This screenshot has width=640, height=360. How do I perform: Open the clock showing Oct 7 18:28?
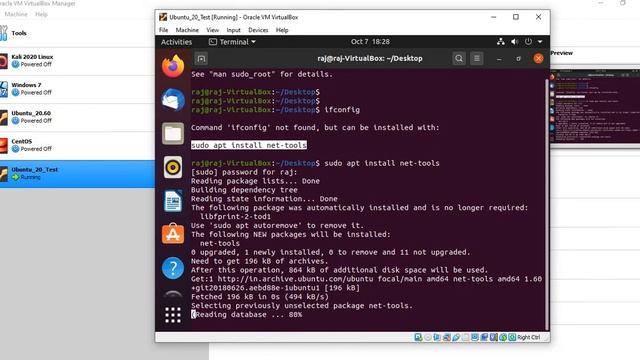coord(370,42)
